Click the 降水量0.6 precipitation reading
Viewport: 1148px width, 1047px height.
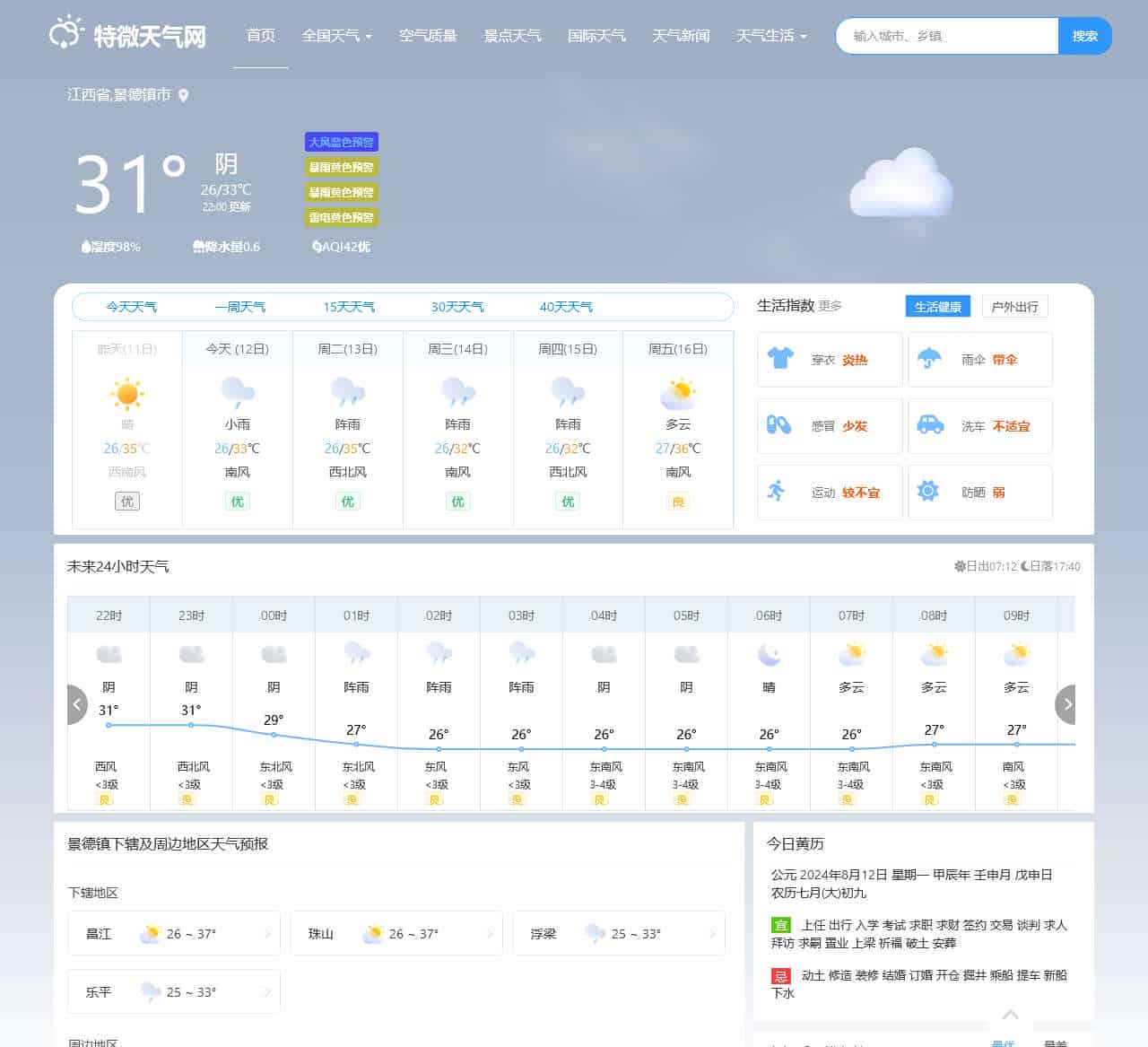[x=226, y=247]
